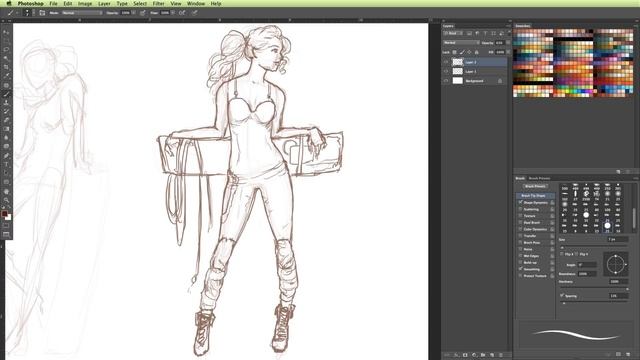Open the Image menu
This screenshot has height=360, width=640.
pos(85,3)
